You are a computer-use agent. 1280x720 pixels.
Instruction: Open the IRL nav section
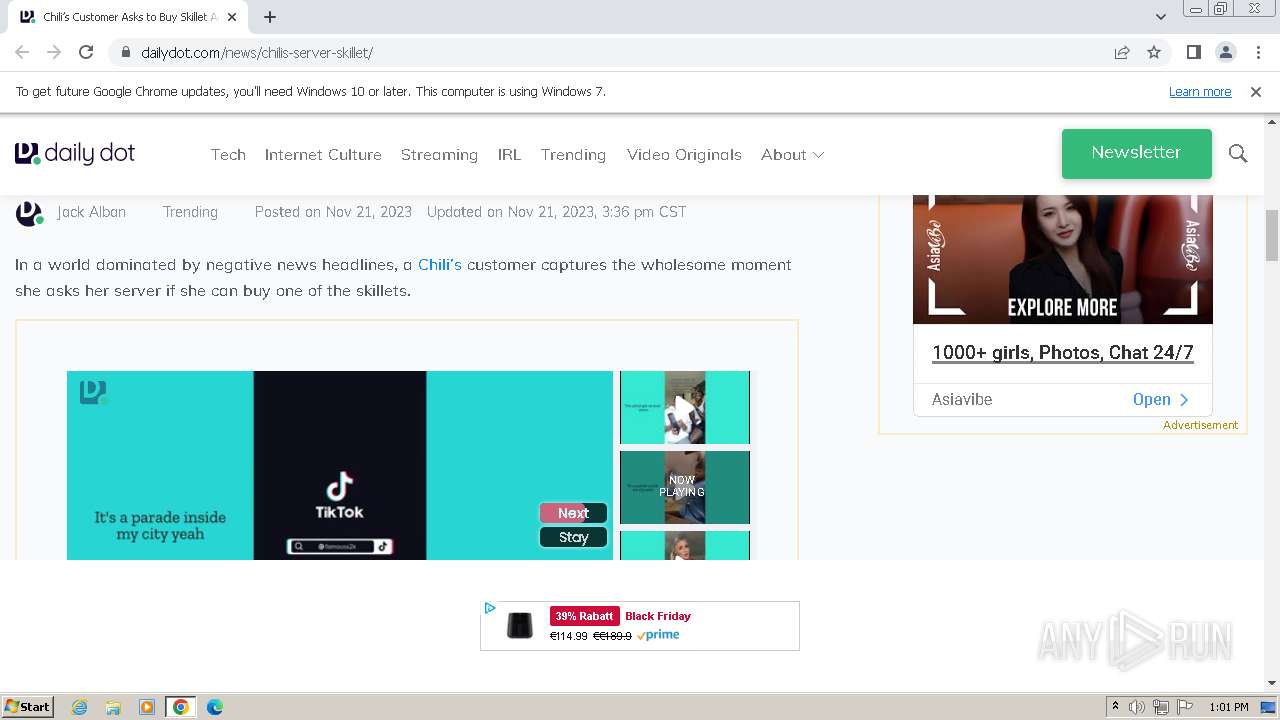tap(509, 154)
